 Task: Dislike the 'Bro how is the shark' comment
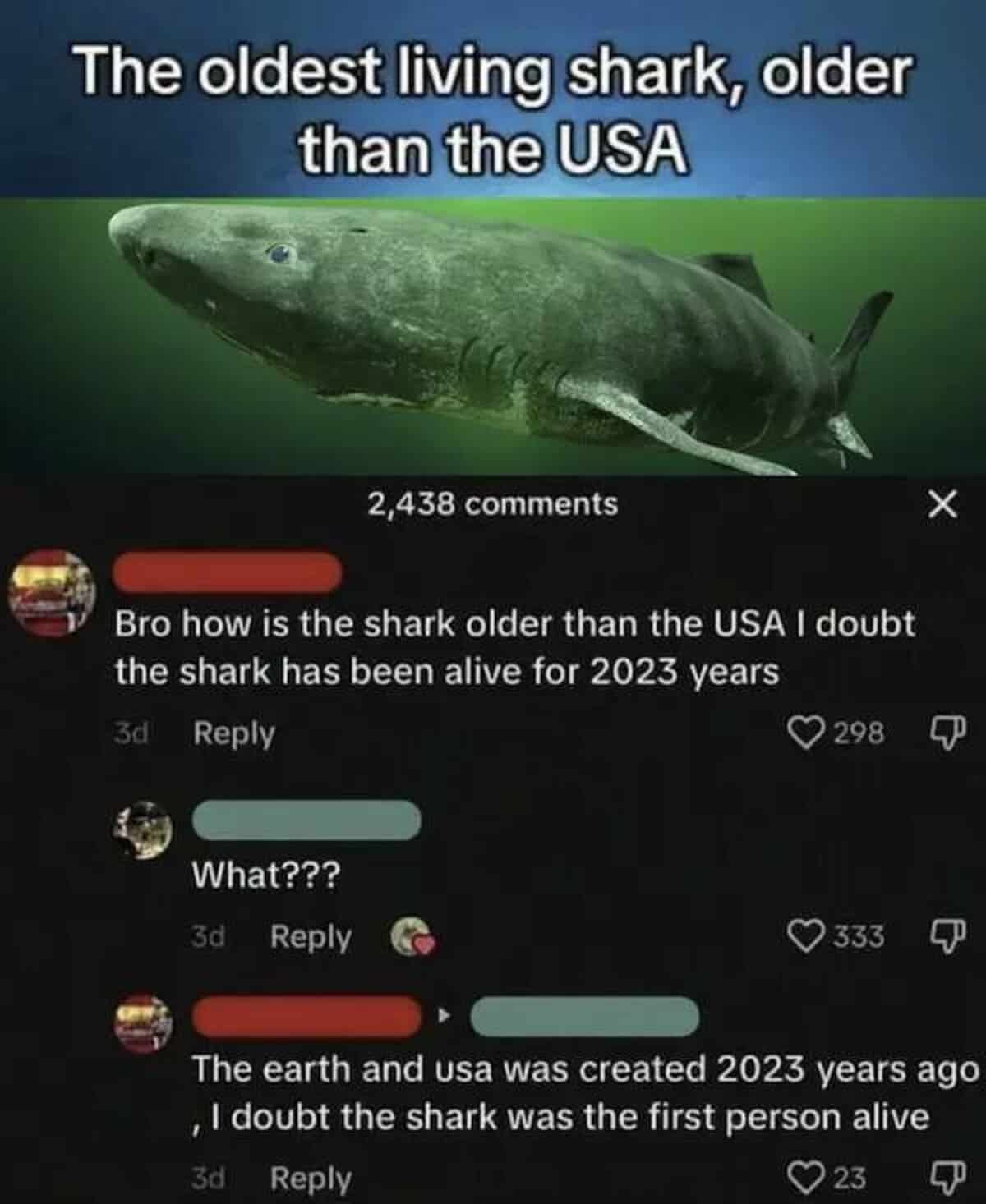[947, 733]
